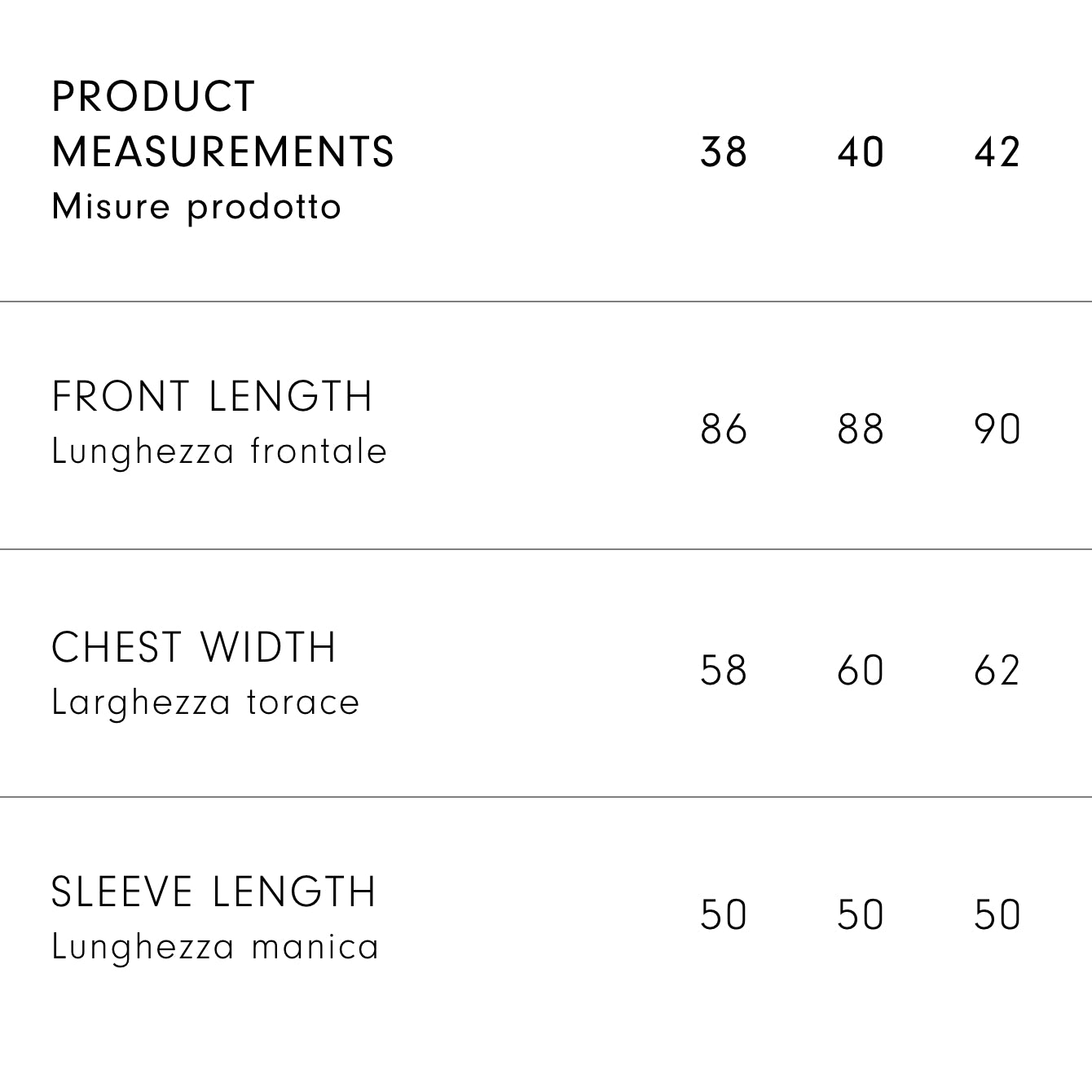Select the FRONT LENGTH row label

[212, 397]
